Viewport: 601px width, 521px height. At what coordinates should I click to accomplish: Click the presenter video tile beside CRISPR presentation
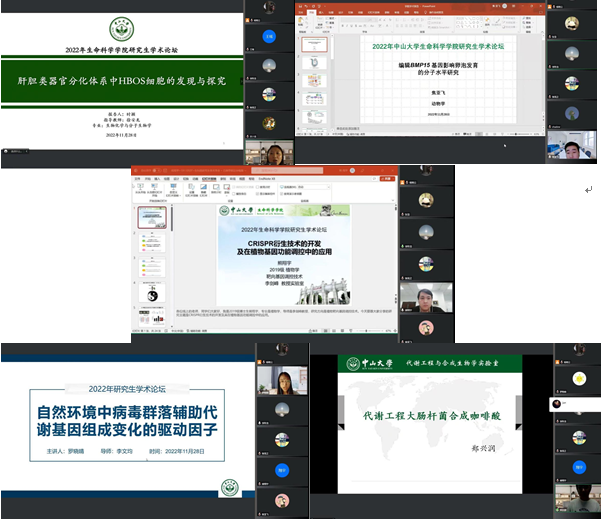(426, 297)
